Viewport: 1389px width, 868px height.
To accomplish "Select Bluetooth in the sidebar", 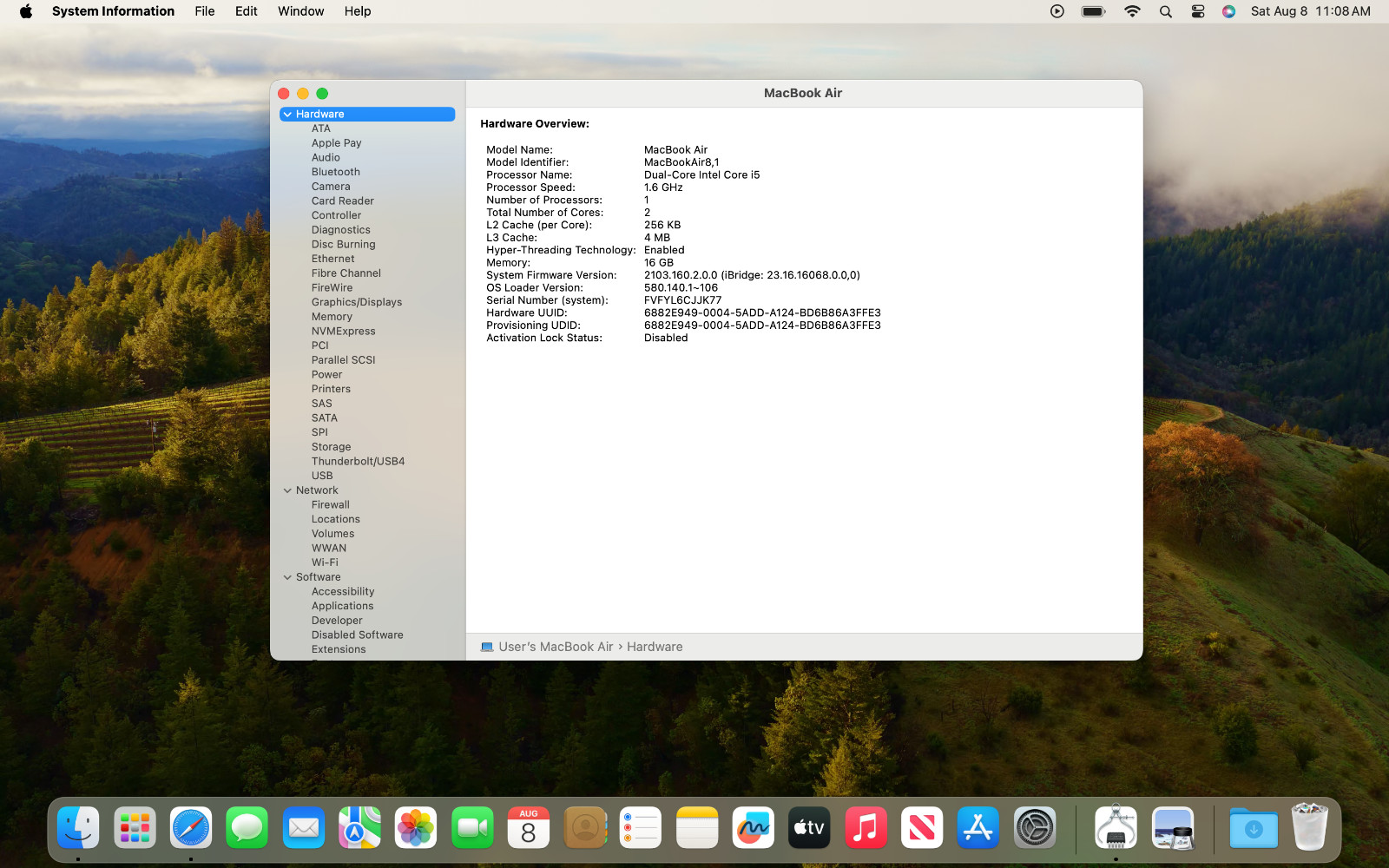I will click(x=336, y=172).
